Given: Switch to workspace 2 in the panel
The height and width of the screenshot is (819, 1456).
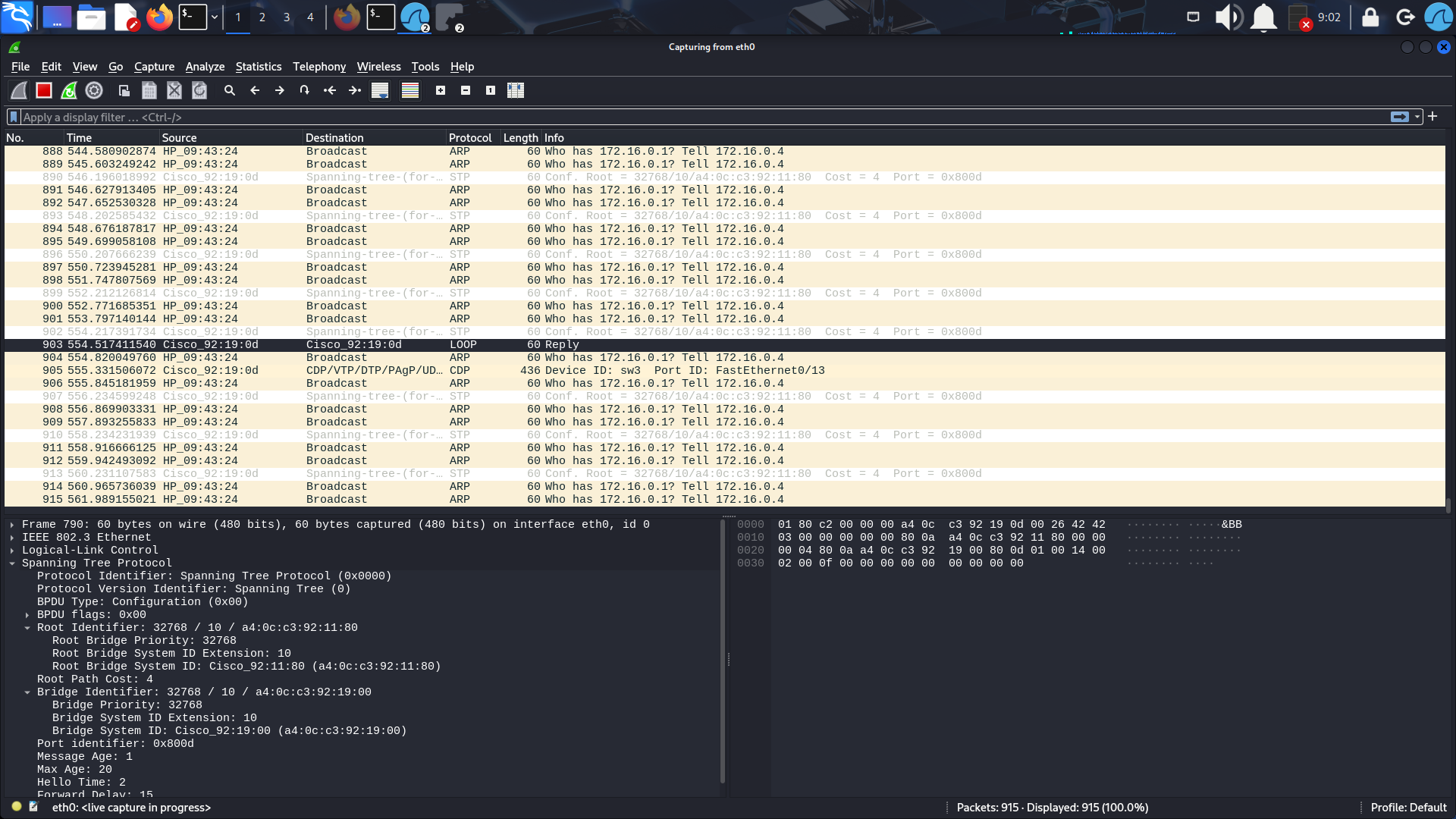Looking at the screenshot, I should 262,17.
